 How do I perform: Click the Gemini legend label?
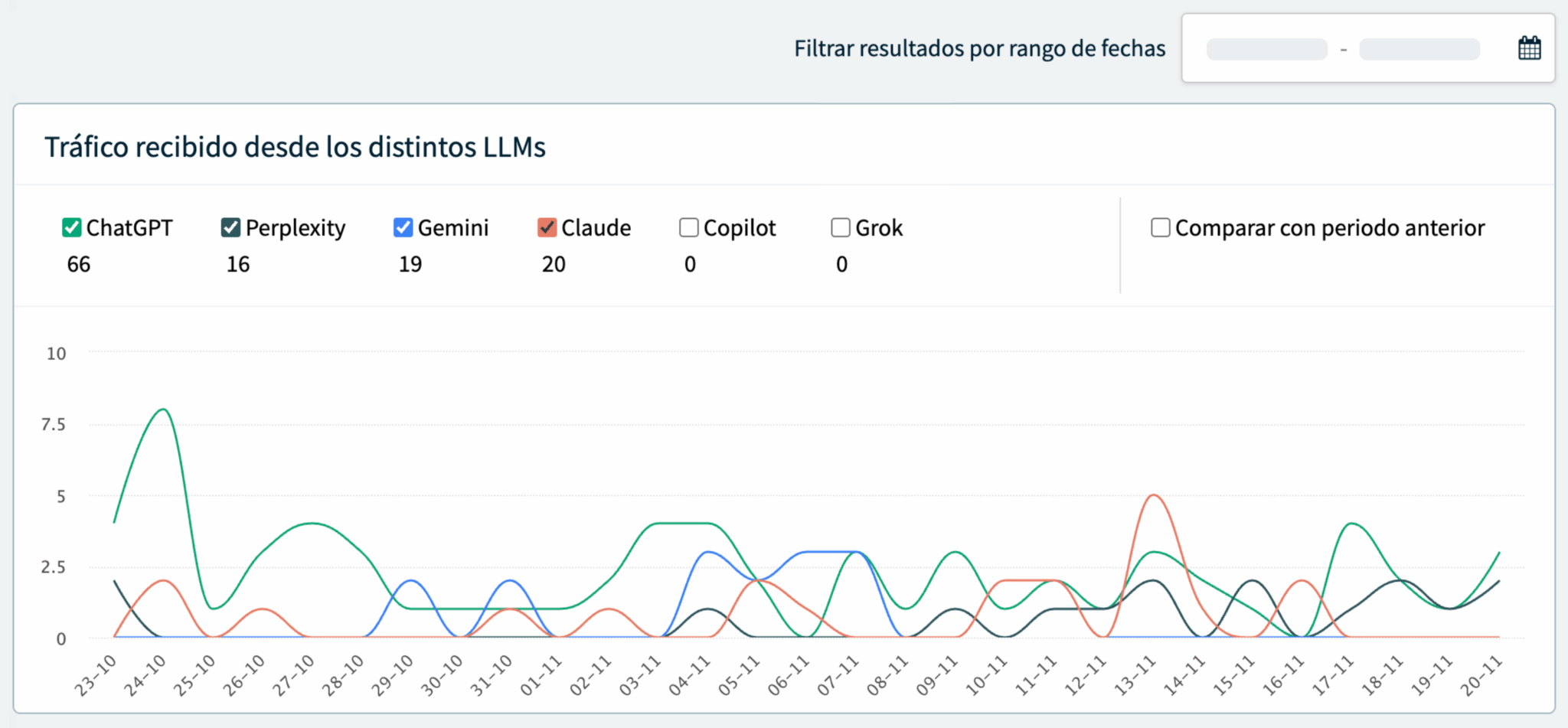click(x=453, y=228)
